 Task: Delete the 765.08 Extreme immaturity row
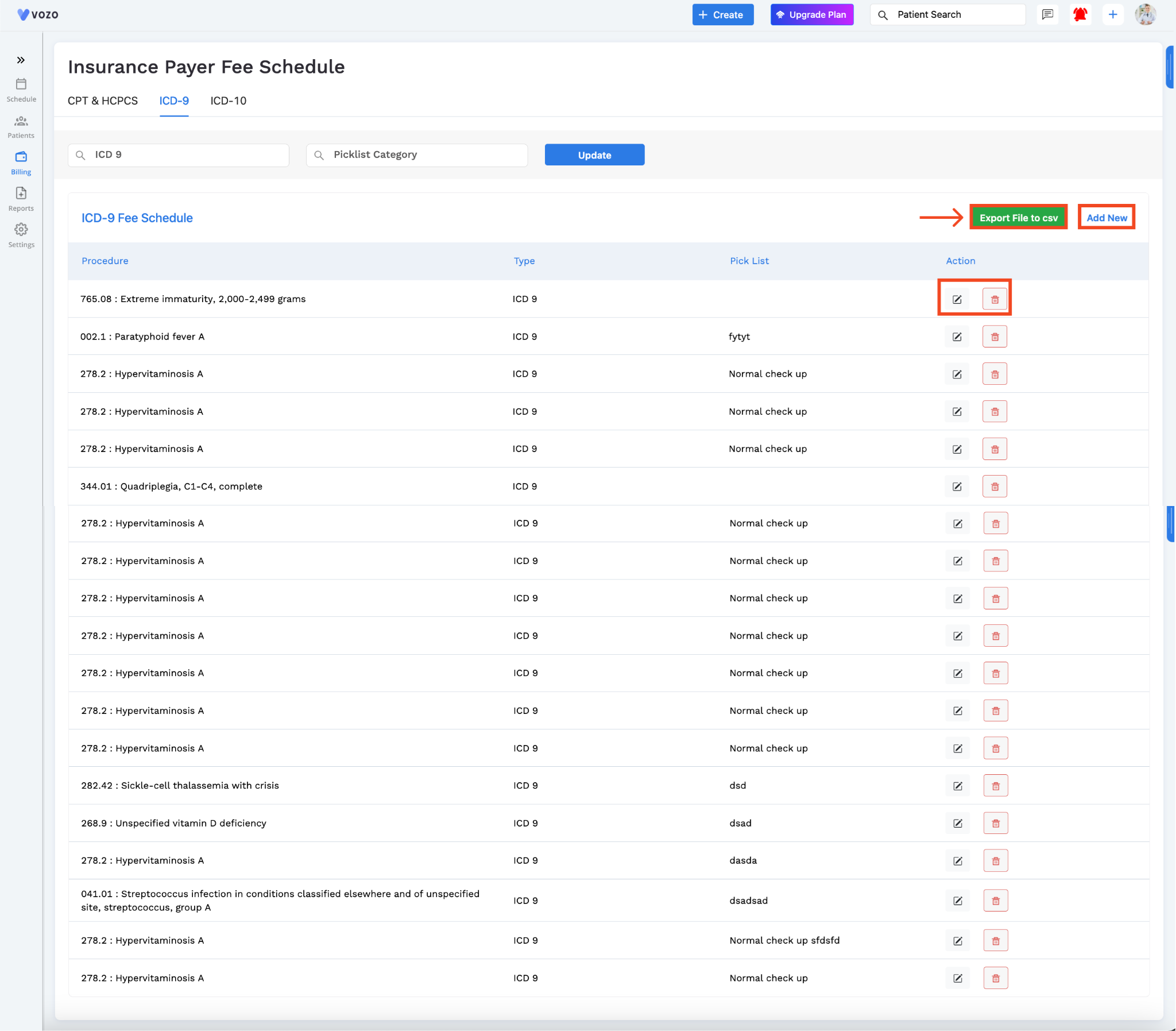(x=995, y=299)
